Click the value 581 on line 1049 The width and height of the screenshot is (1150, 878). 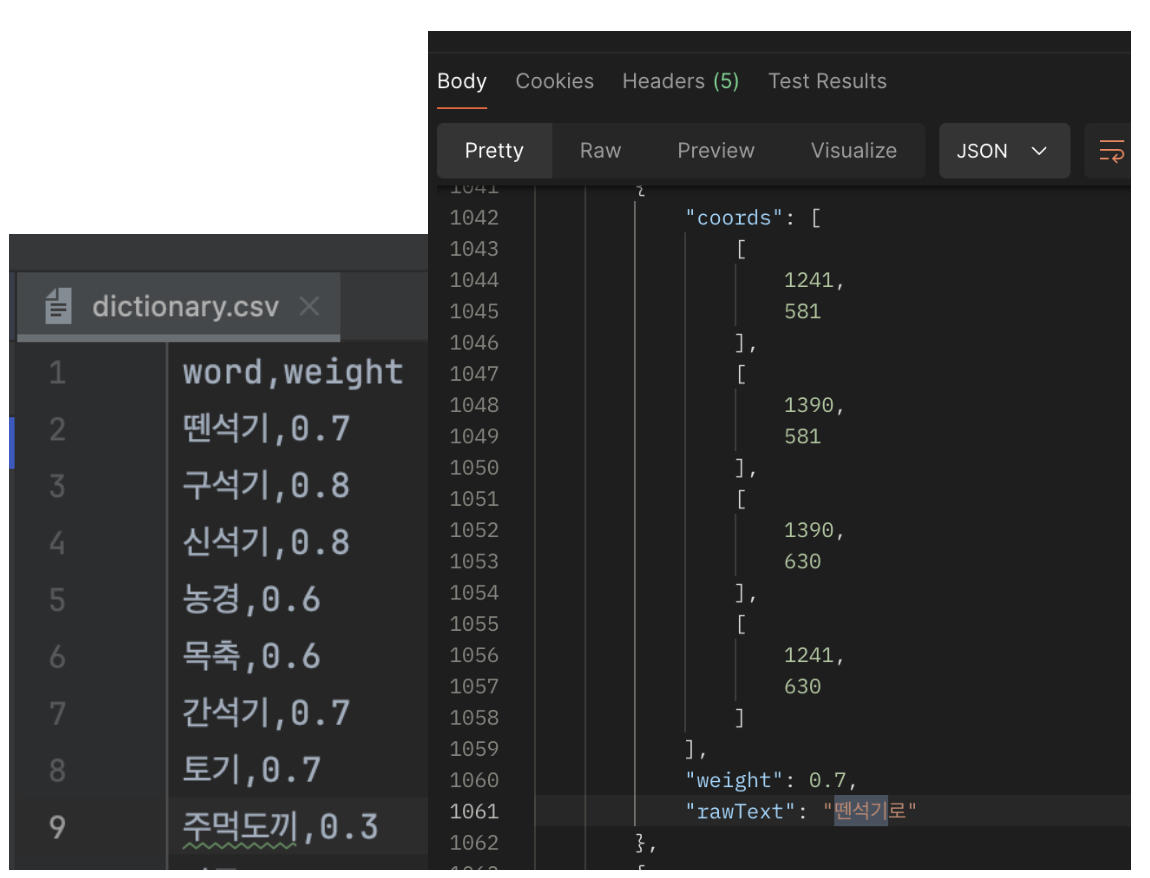802,436
